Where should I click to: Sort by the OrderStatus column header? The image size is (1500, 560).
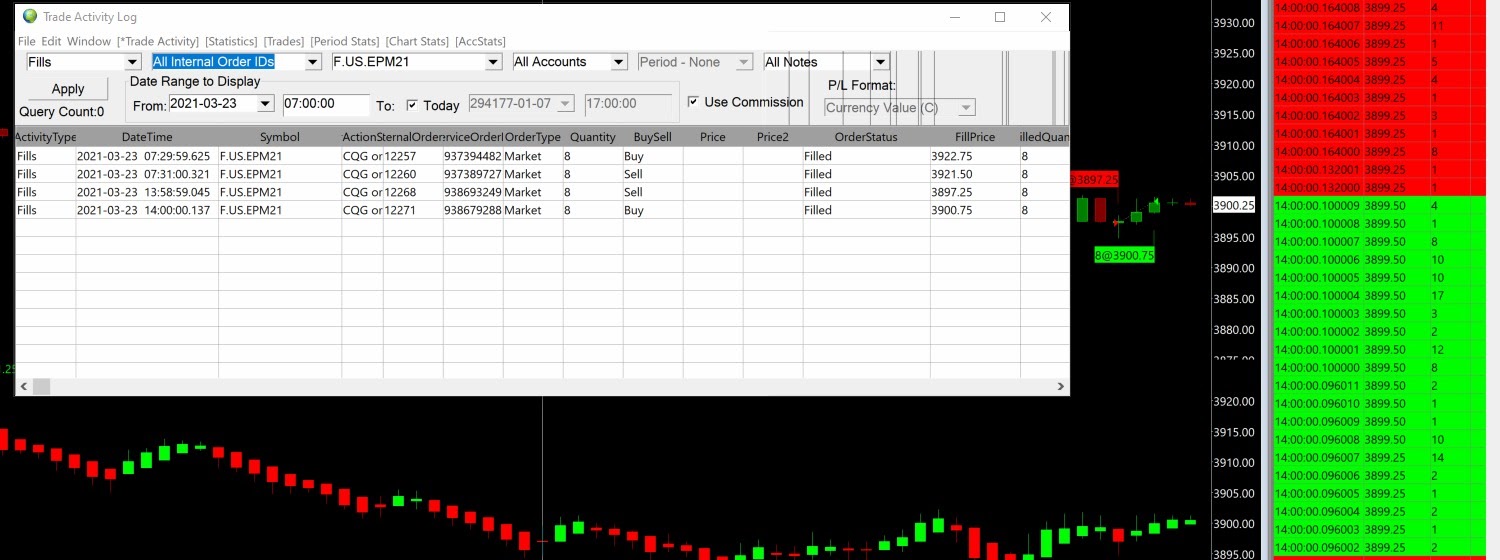pyautogui.click(x=866, y=137)
